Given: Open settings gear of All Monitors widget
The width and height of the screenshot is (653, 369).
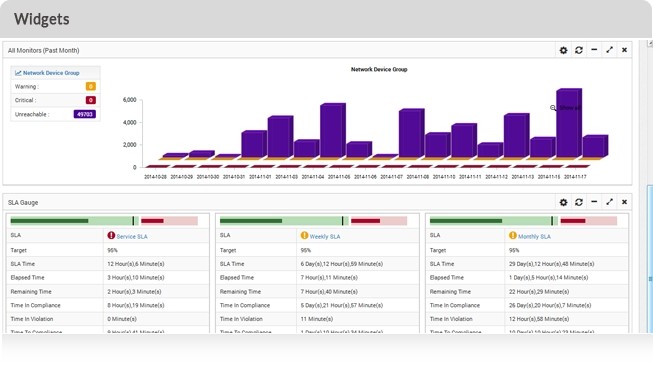Looking at the screenshot, I should pos(563,50).
